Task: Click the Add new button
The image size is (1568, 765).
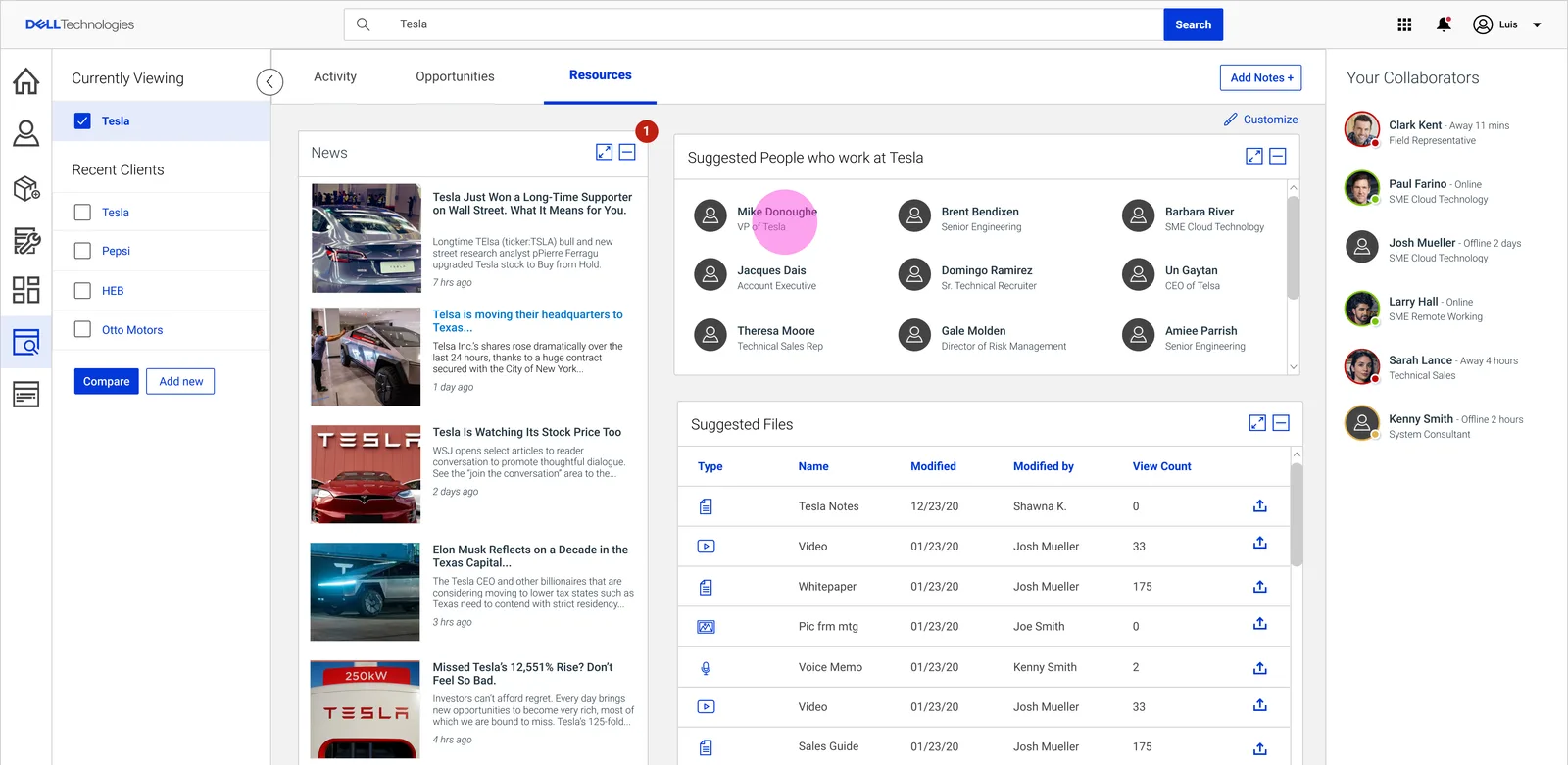Action: point(181,381)
